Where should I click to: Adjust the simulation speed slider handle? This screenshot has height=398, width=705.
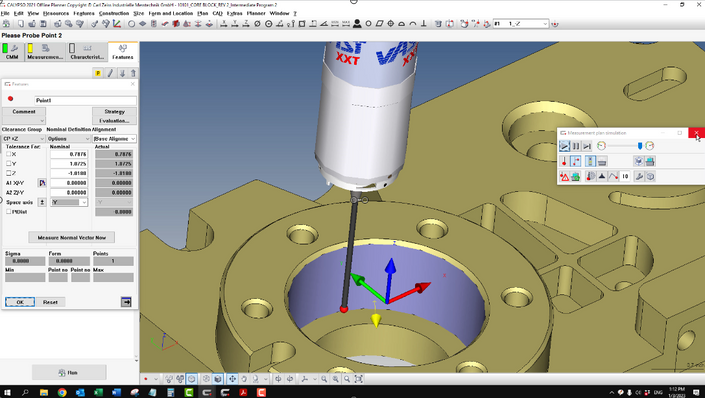640,146
